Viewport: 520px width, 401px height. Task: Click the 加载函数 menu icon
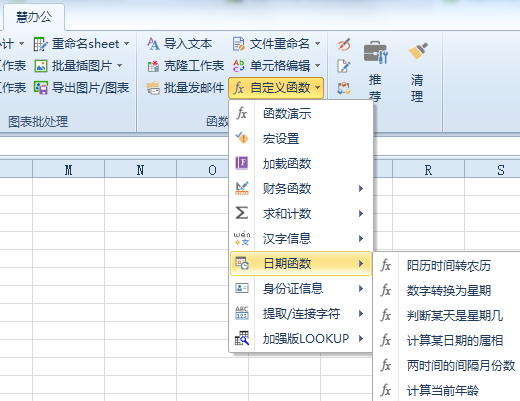242,163
